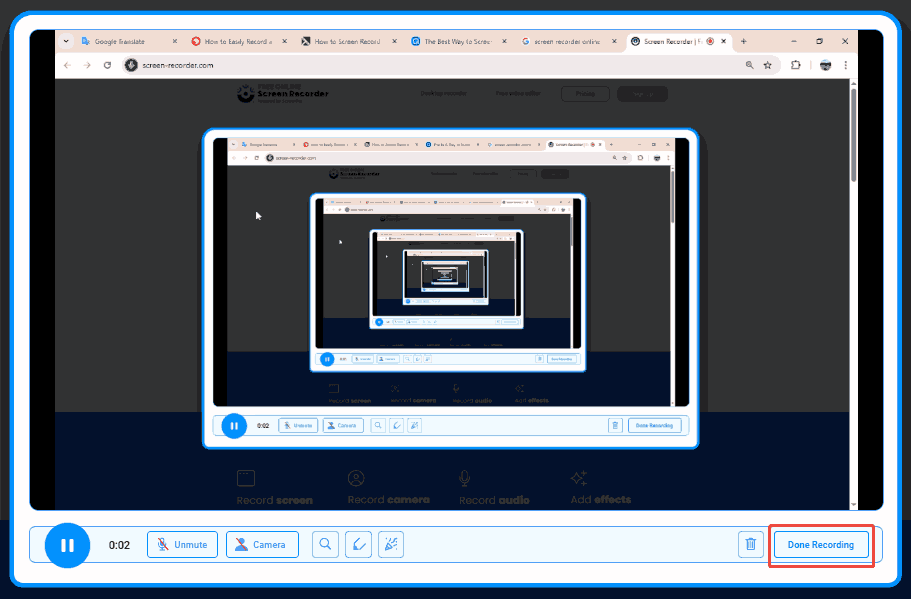The image size is (911, 599).
Task: Delete the recording via trash icon
Action: coord(750,545)
